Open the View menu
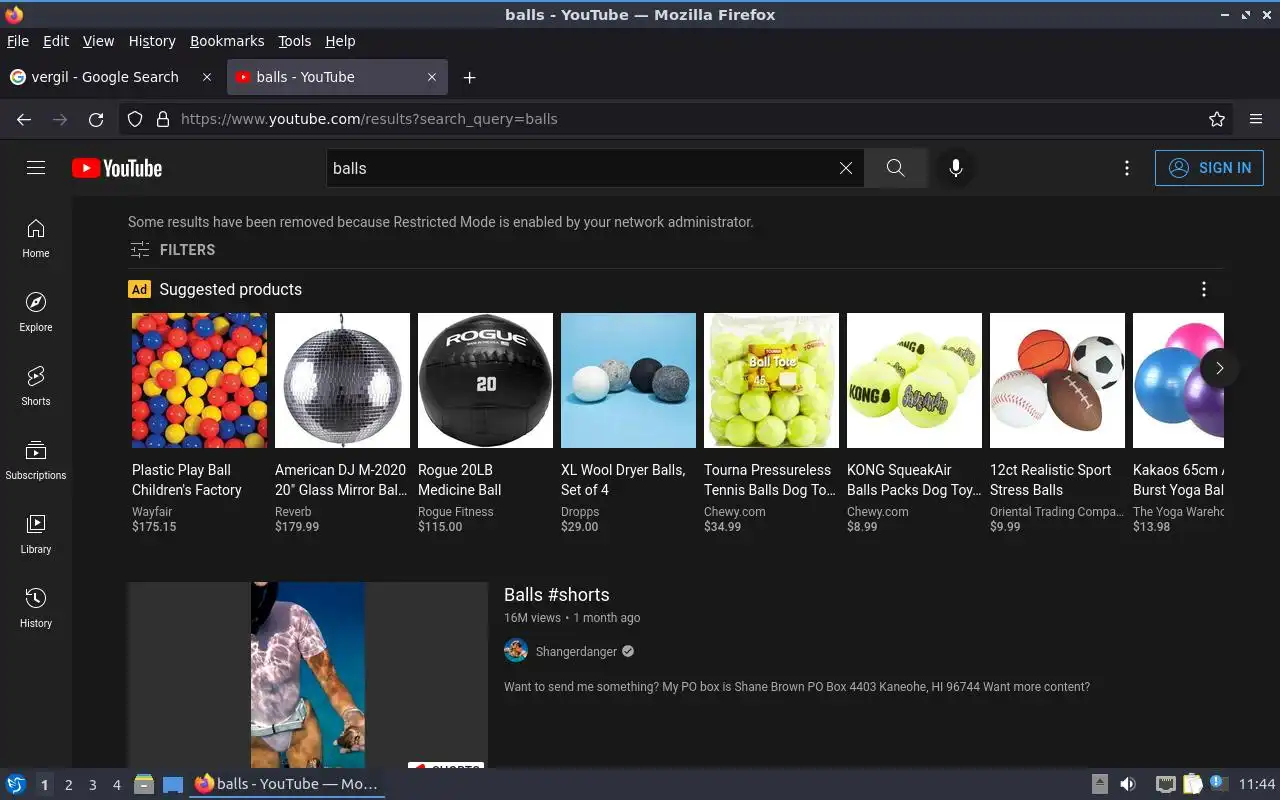The height and width of the screenshot is (800, 1280). tap(98, 41)
